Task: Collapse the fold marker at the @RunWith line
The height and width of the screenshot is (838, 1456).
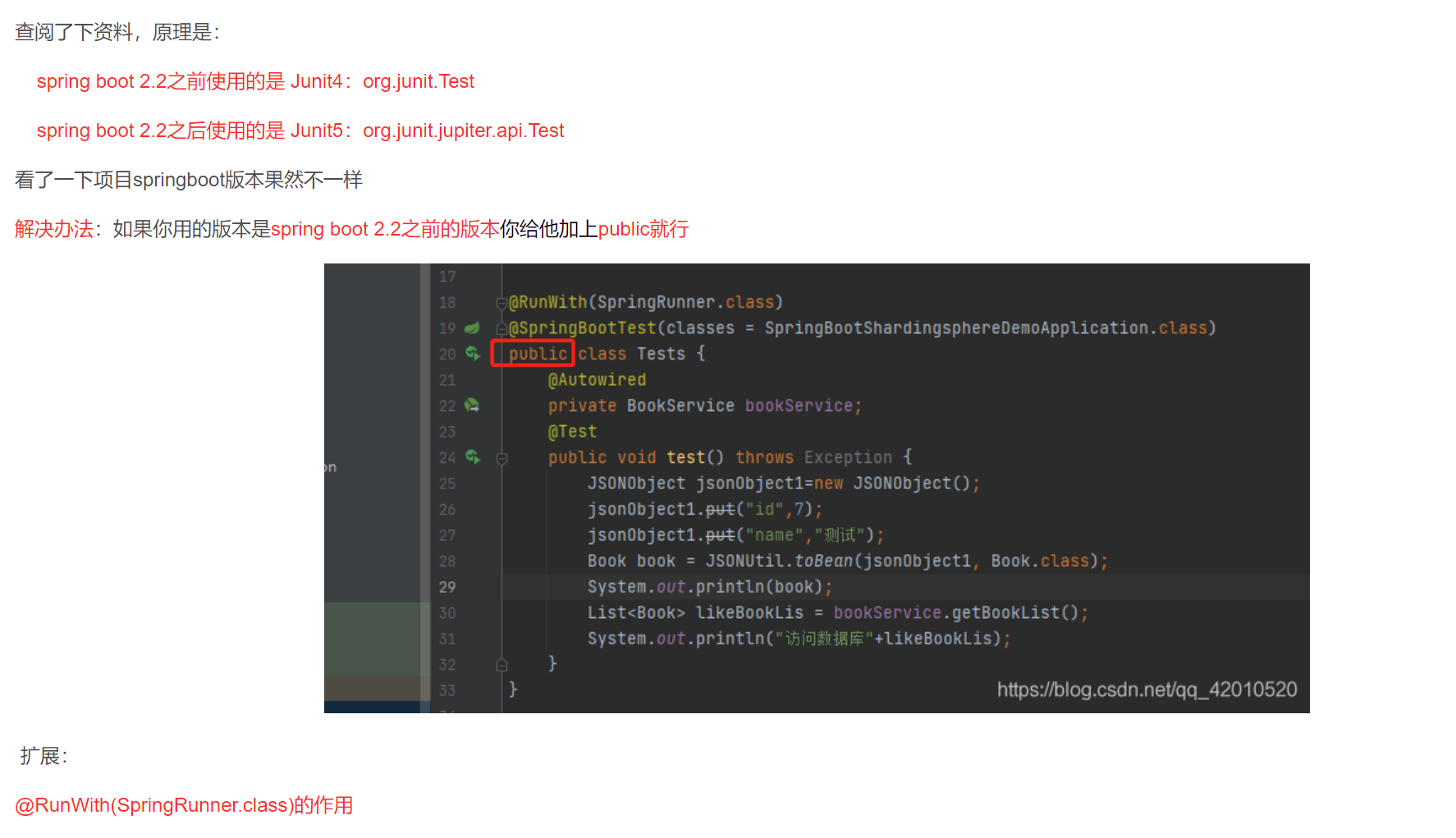Action: 501,303
